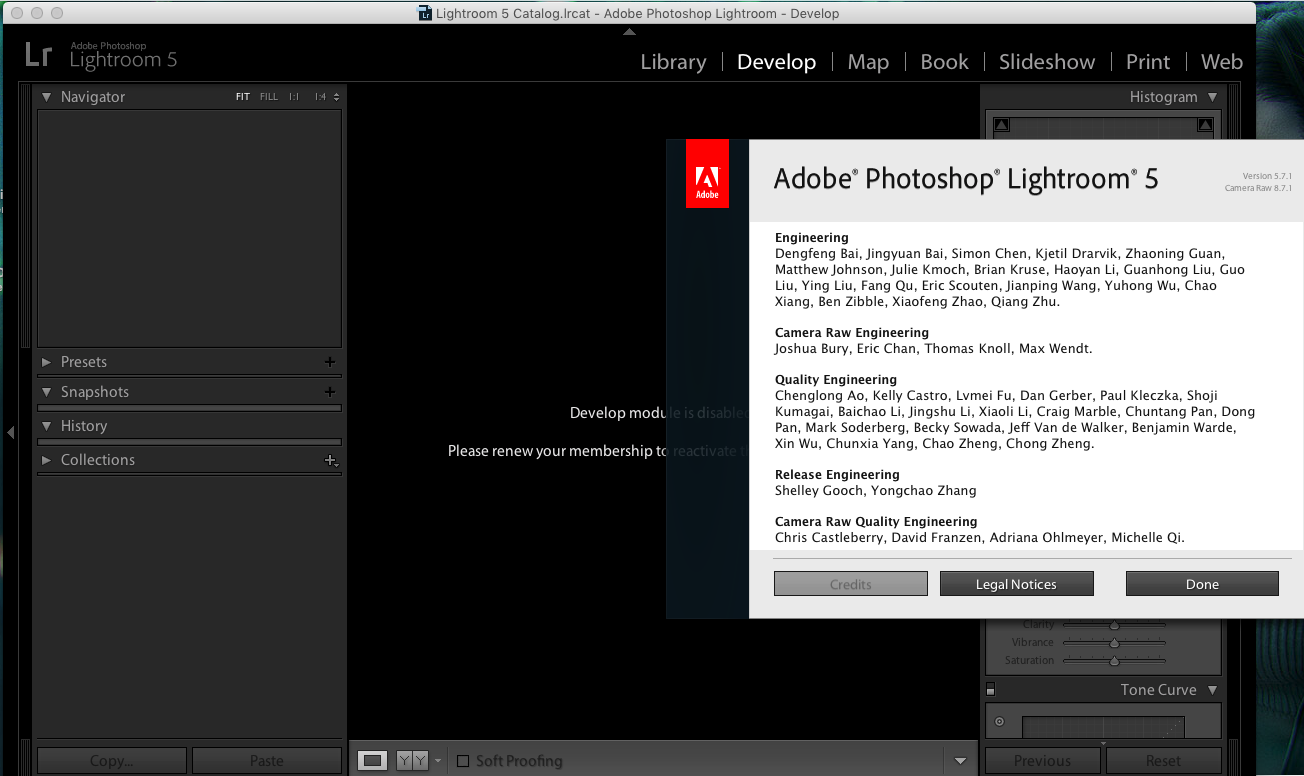Go to the Book module
Viewport: 1304px width, 776px height.
pyautogui.click(x=944, y=62)
